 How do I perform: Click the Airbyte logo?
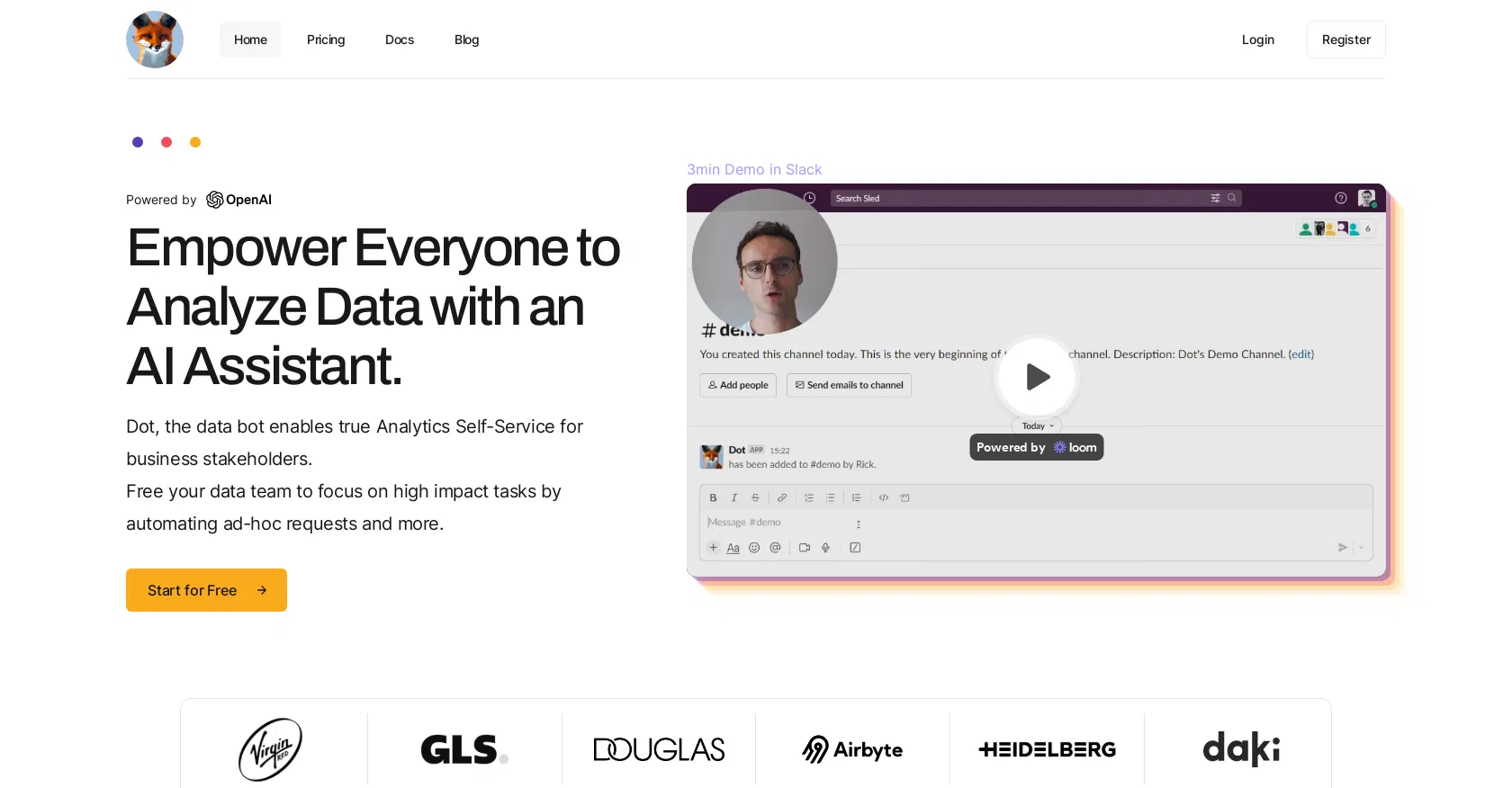tap(852, 749)
